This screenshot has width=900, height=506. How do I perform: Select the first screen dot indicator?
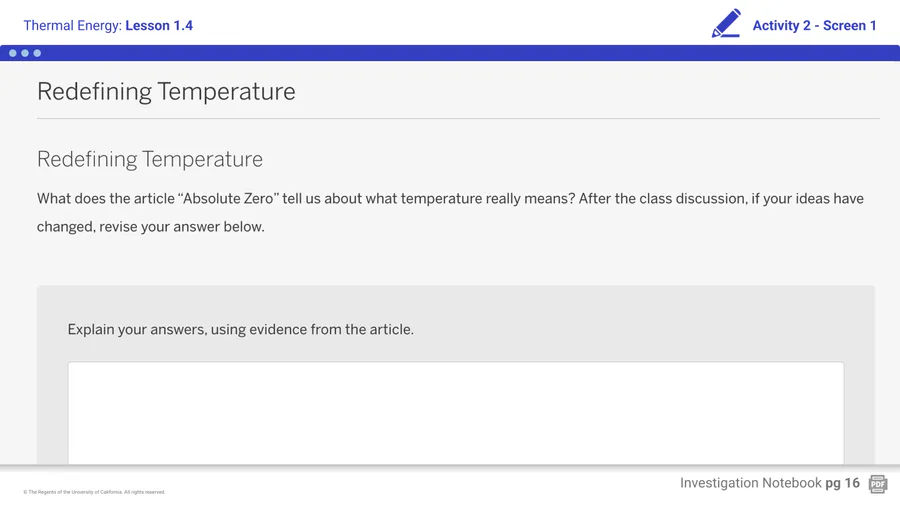click(x=13, y=53)
